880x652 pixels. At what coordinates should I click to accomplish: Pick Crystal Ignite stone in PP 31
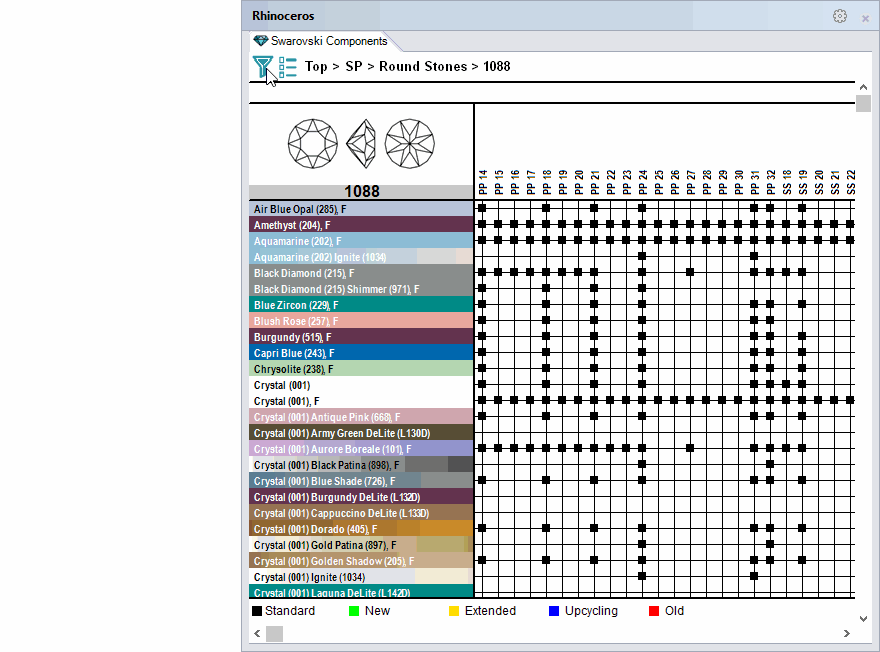754,576
